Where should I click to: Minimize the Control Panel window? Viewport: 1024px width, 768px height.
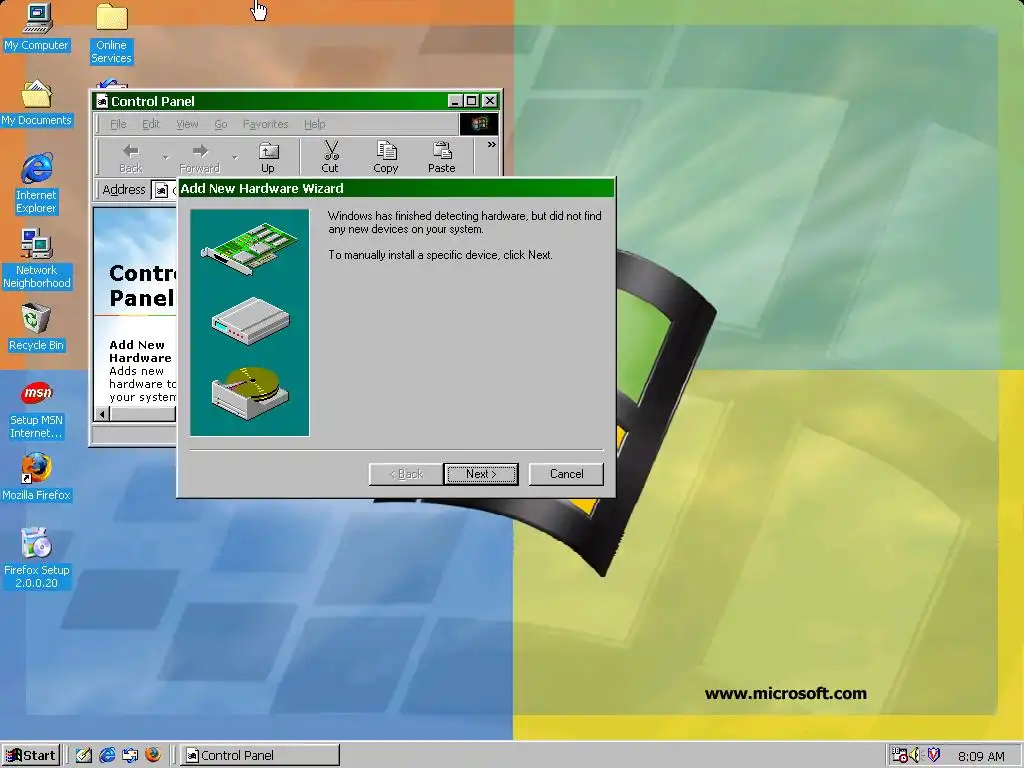click(456, 101)
